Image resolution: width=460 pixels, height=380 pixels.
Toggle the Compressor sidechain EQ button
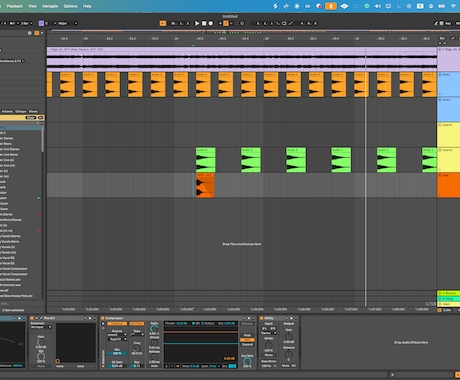pos(137,324)
